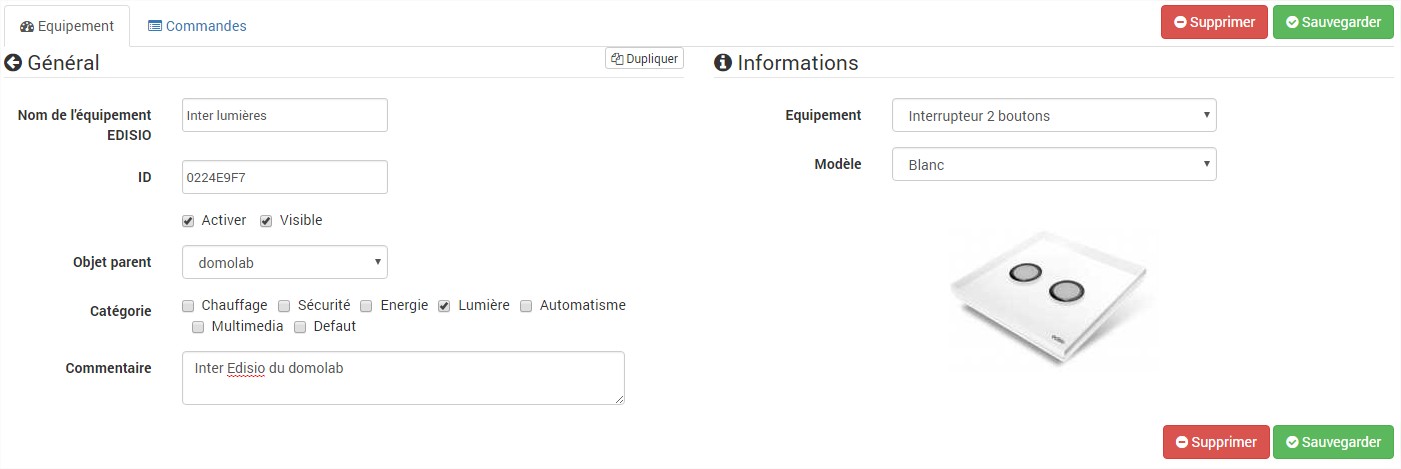Click the bottom Sauvegarder button

[x=1333, y=442]
